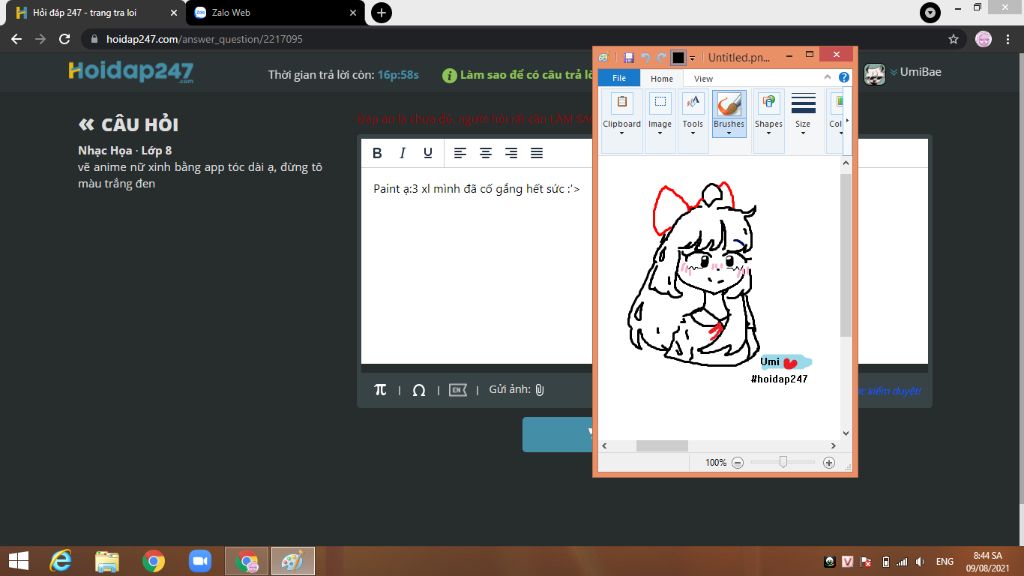Switch to Paint Home ribbon tab
Screen dimensions: 1024x576
click(662, 78)
